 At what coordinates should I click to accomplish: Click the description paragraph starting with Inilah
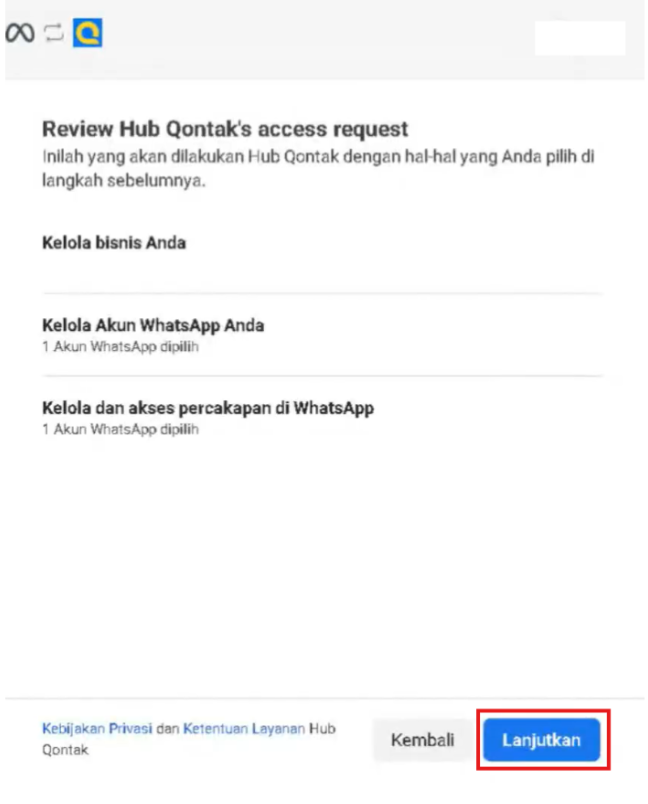pos(318,168)
